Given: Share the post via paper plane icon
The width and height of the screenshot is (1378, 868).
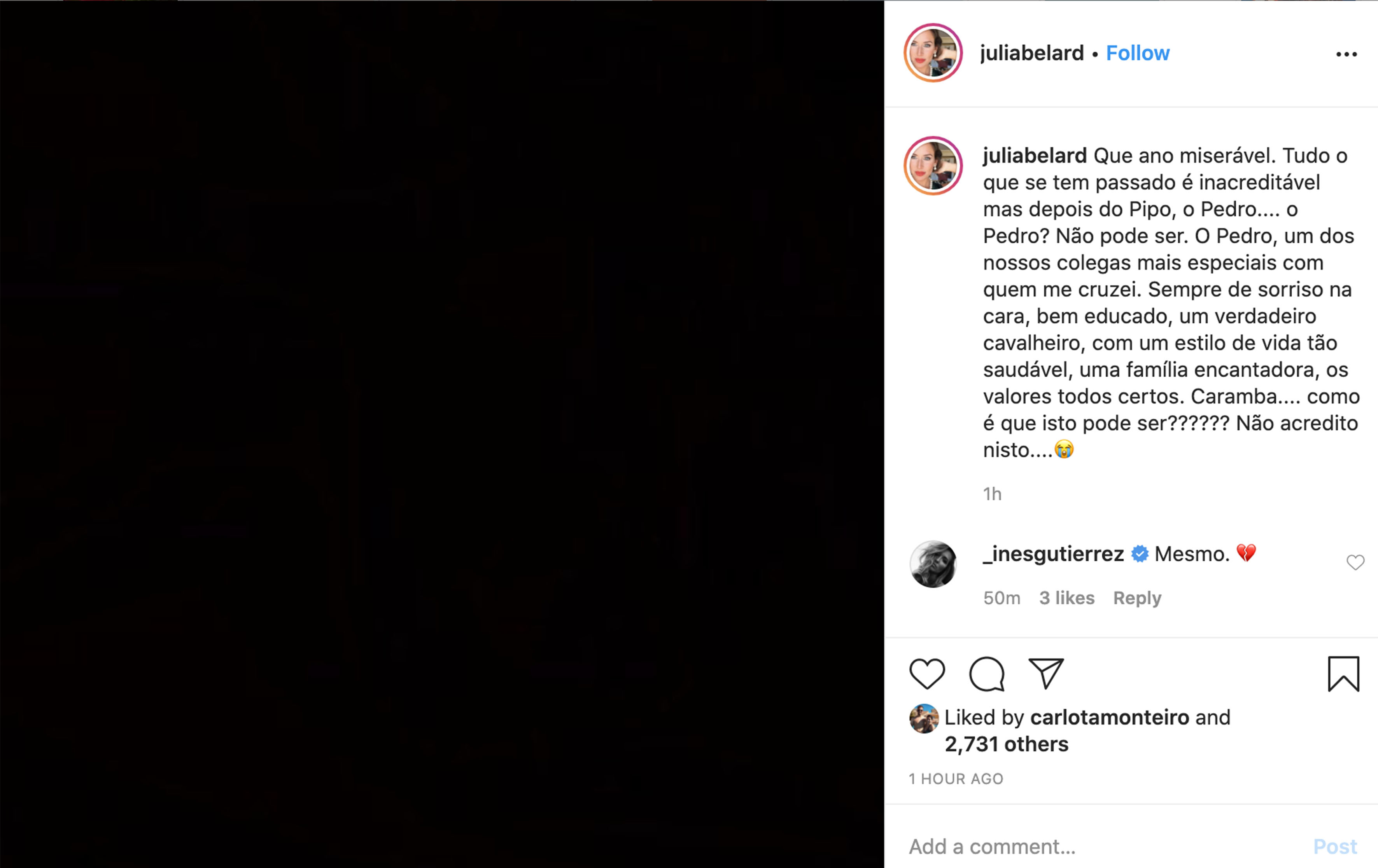Looking at the screenshot, I should [x=1045, y=674].
